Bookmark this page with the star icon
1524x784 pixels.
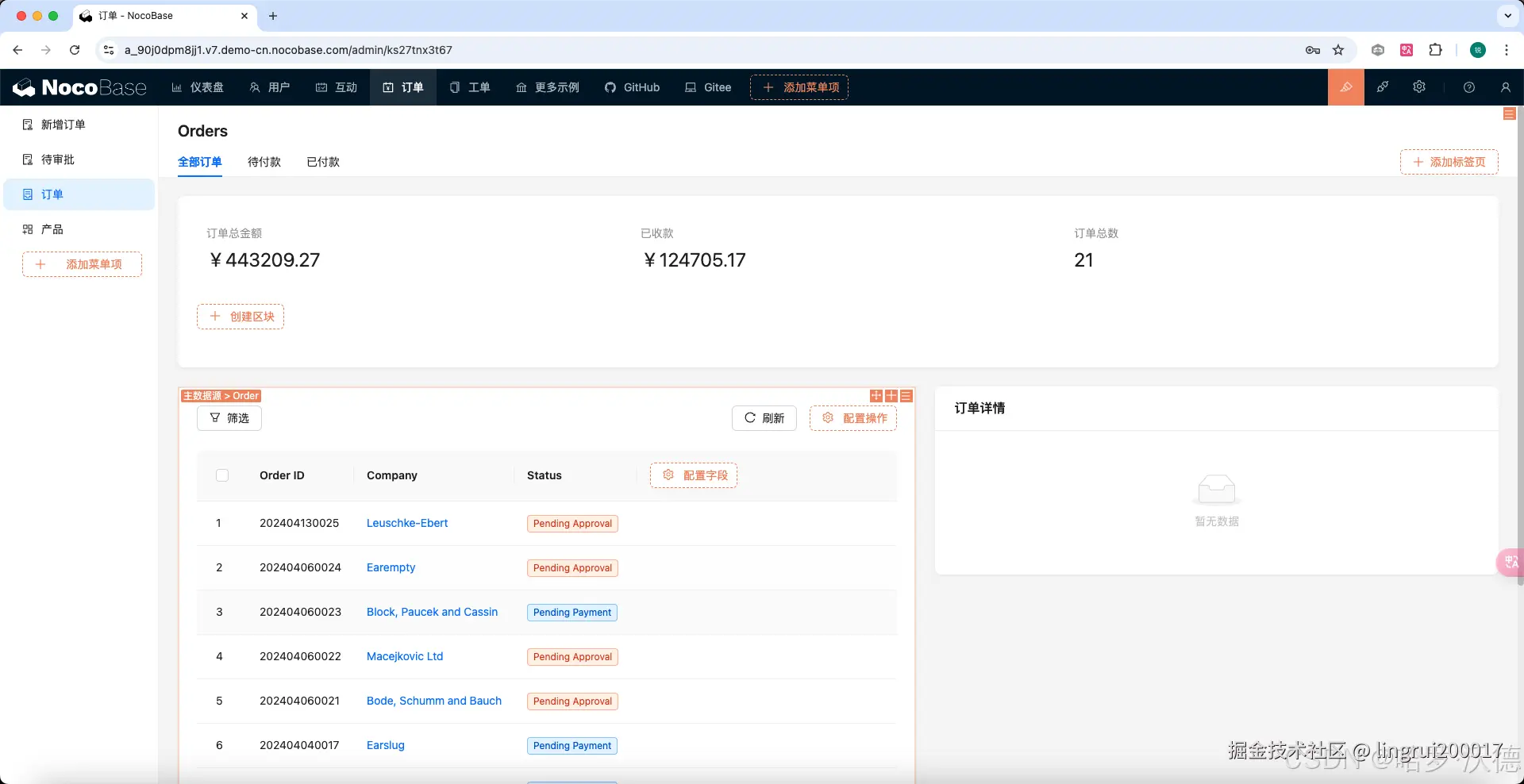coord(1338,50)
